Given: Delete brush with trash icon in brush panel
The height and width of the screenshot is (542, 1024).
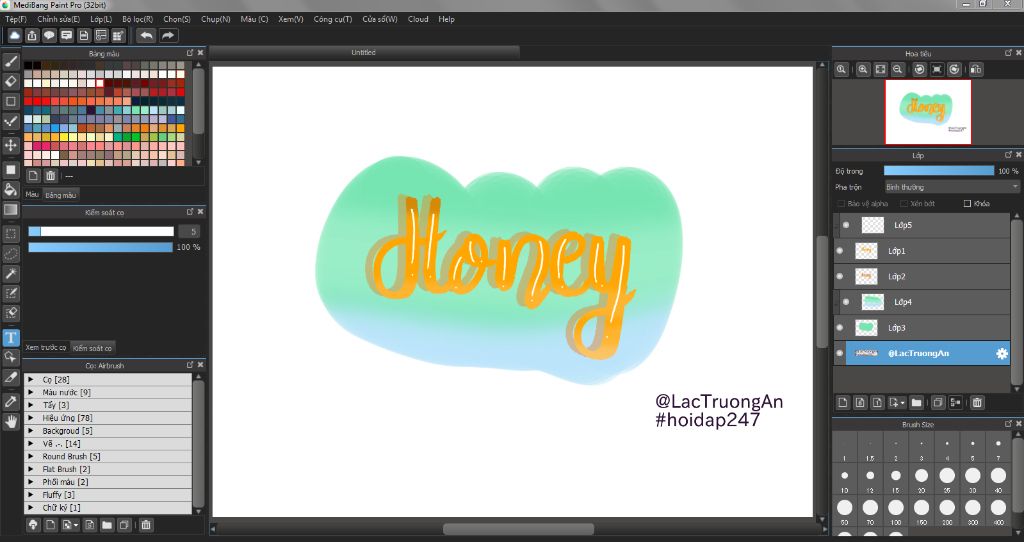Looking at the screenshot, I should [146, 524].
